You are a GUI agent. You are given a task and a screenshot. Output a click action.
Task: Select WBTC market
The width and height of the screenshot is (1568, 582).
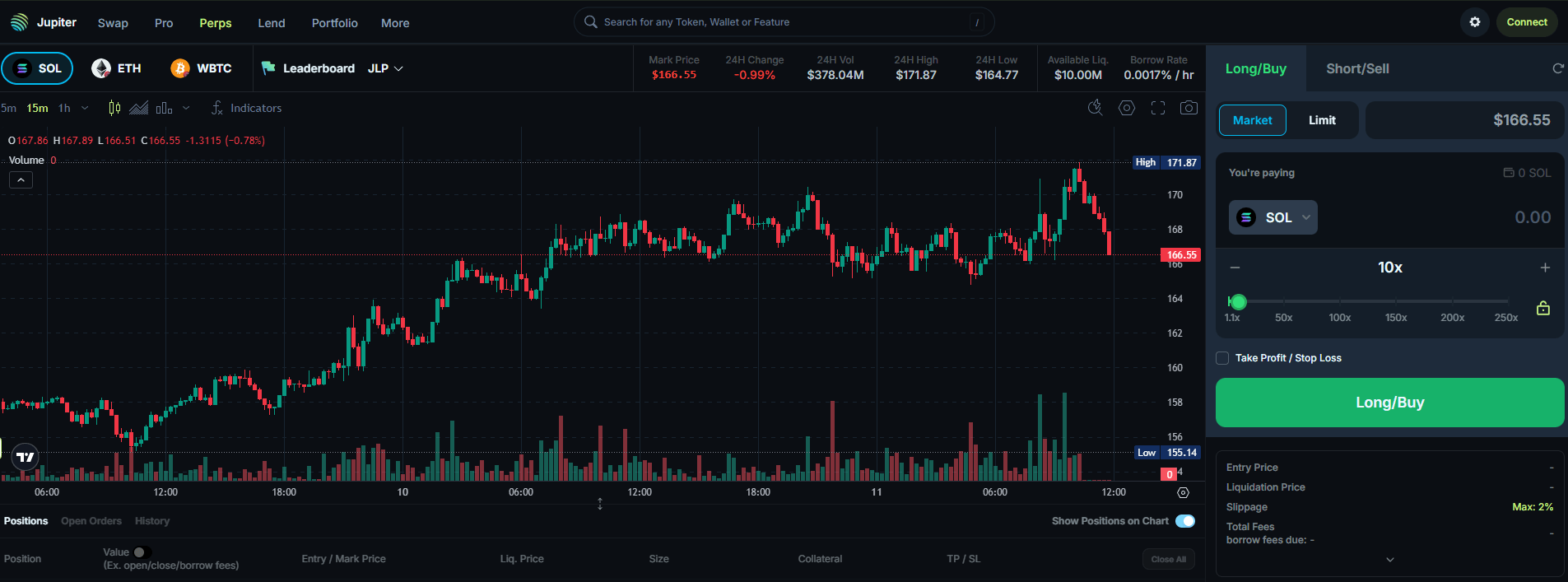(x=201, y=68)
